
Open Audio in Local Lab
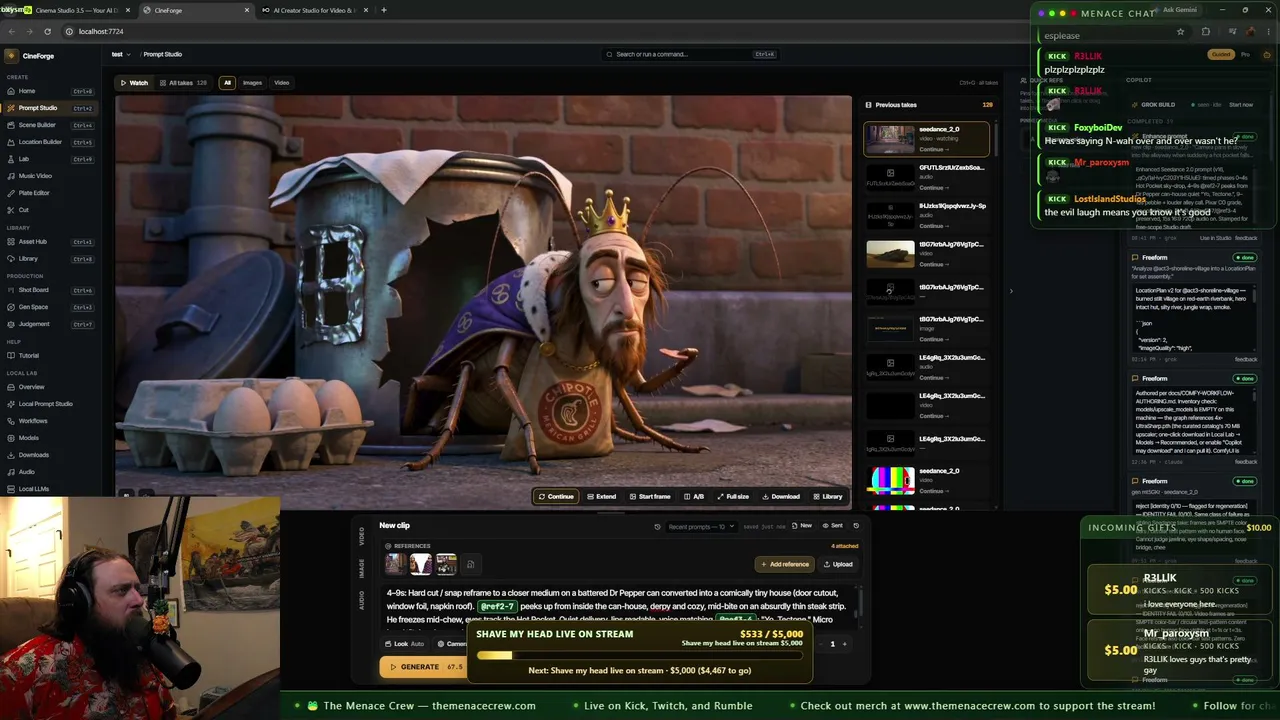tap(50, 472)
